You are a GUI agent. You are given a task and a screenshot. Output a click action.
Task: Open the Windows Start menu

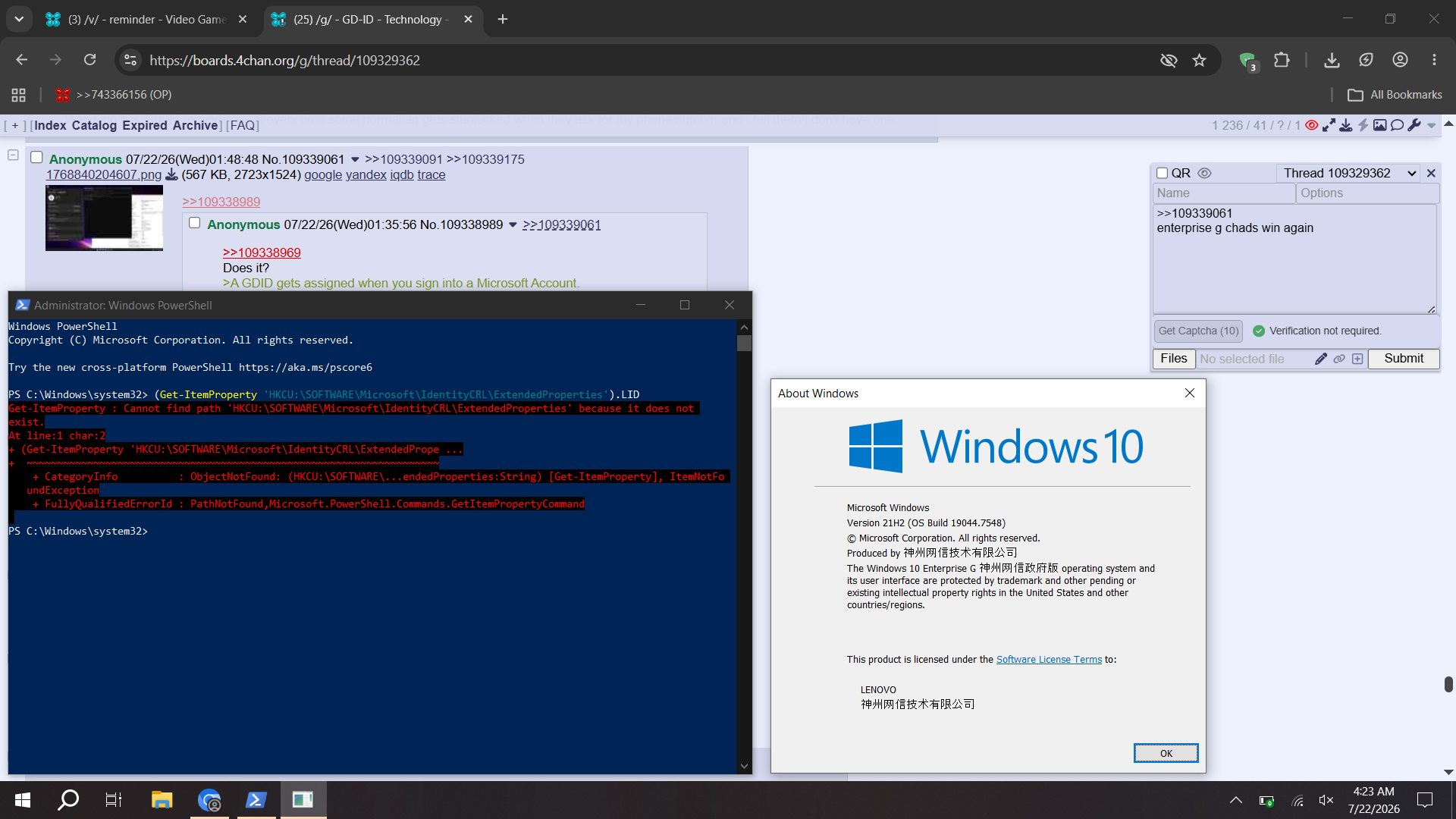[23, 800]
